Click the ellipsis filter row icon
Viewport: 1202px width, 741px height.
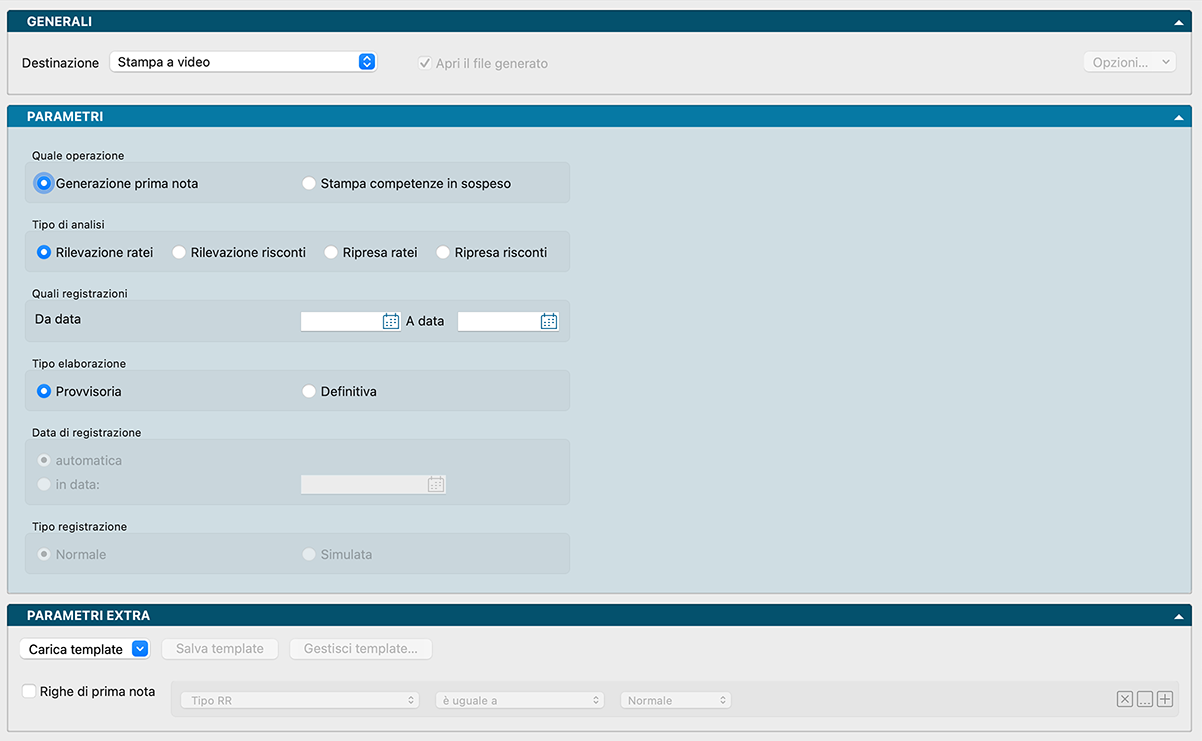point(1145,700)
